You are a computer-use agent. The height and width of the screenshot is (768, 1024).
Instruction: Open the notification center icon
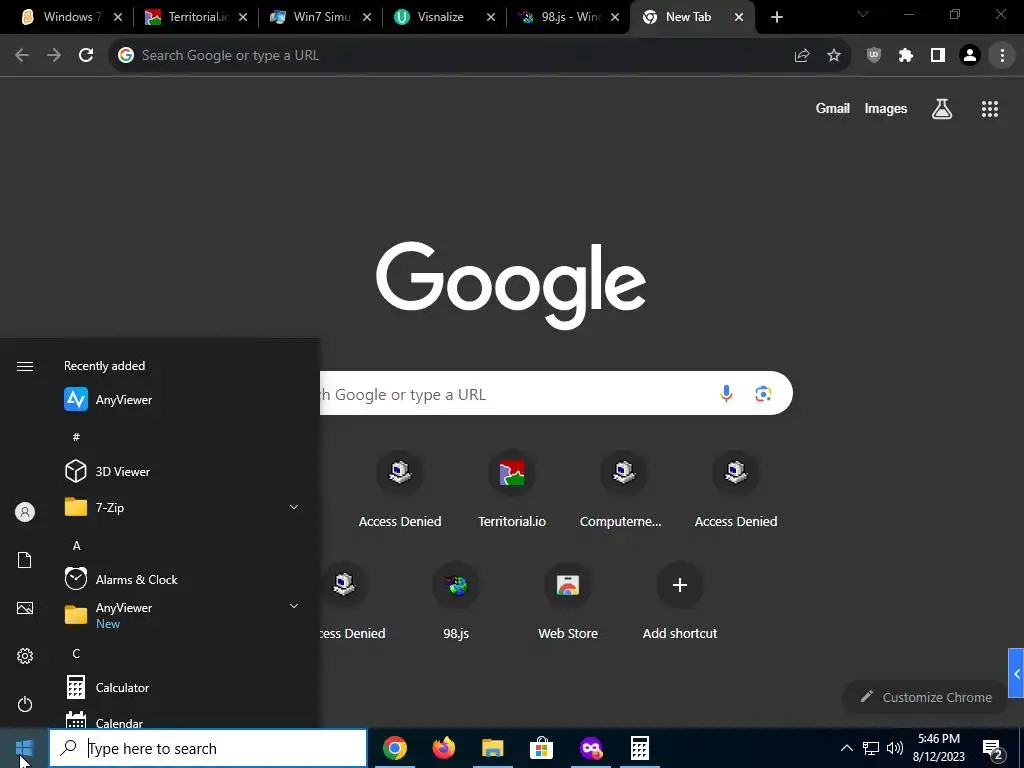(993, 749)
